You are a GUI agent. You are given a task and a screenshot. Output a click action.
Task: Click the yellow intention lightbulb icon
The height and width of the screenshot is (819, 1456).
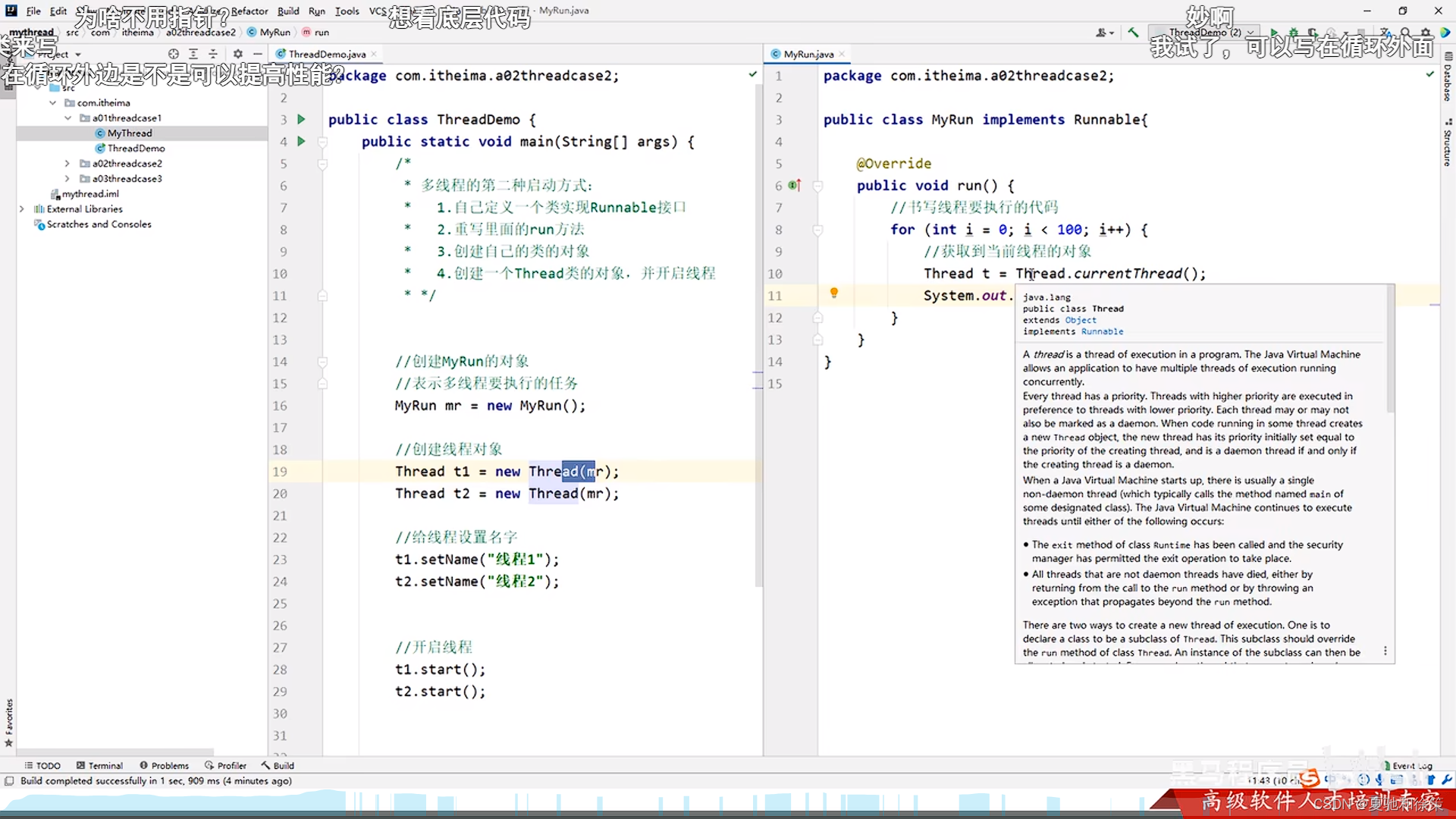pyautogui.click(x=833, y=293)
